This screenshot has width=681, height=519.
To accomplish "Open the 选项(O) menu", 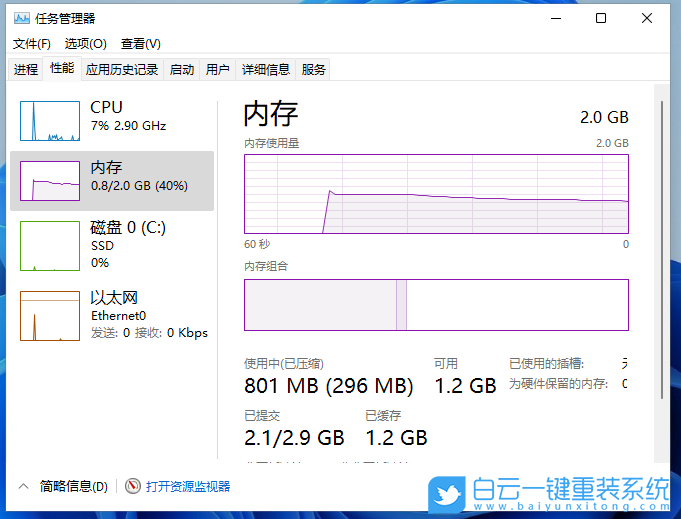I will [x=85, y=44].
